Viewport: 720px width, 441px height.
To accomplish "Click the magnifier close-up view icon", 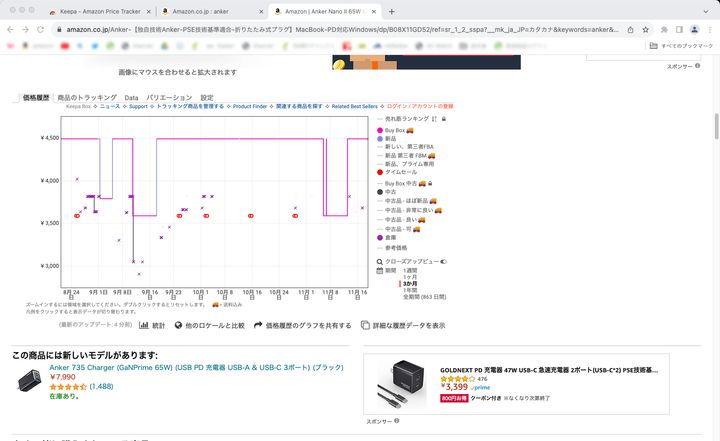I will [378, 261].
